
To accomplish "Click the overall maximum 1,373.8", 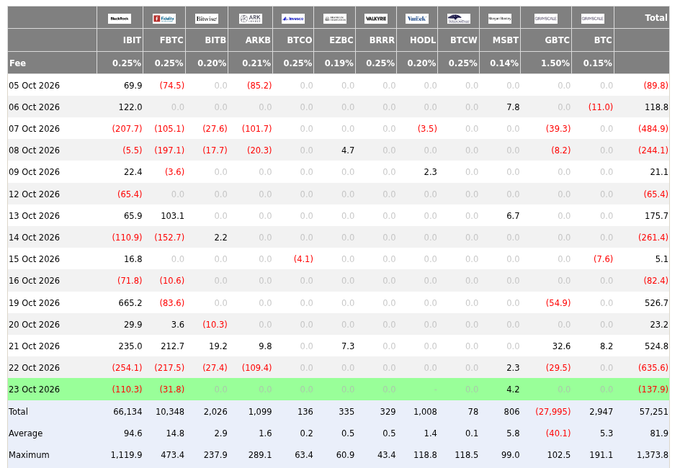I will 652,455.
